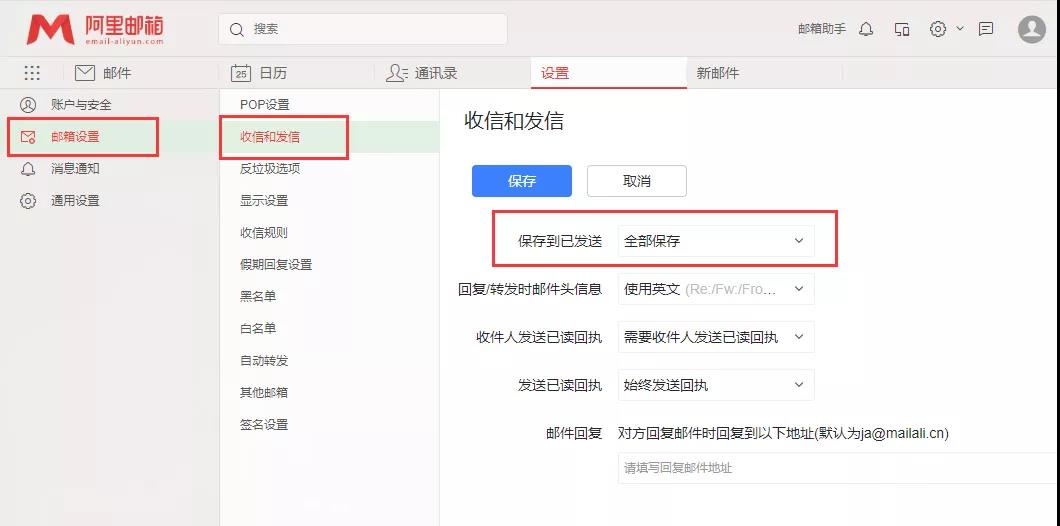Open the settings gear icon in header
This screenshot has width=1060, height=526.
(x=938, y=29)
